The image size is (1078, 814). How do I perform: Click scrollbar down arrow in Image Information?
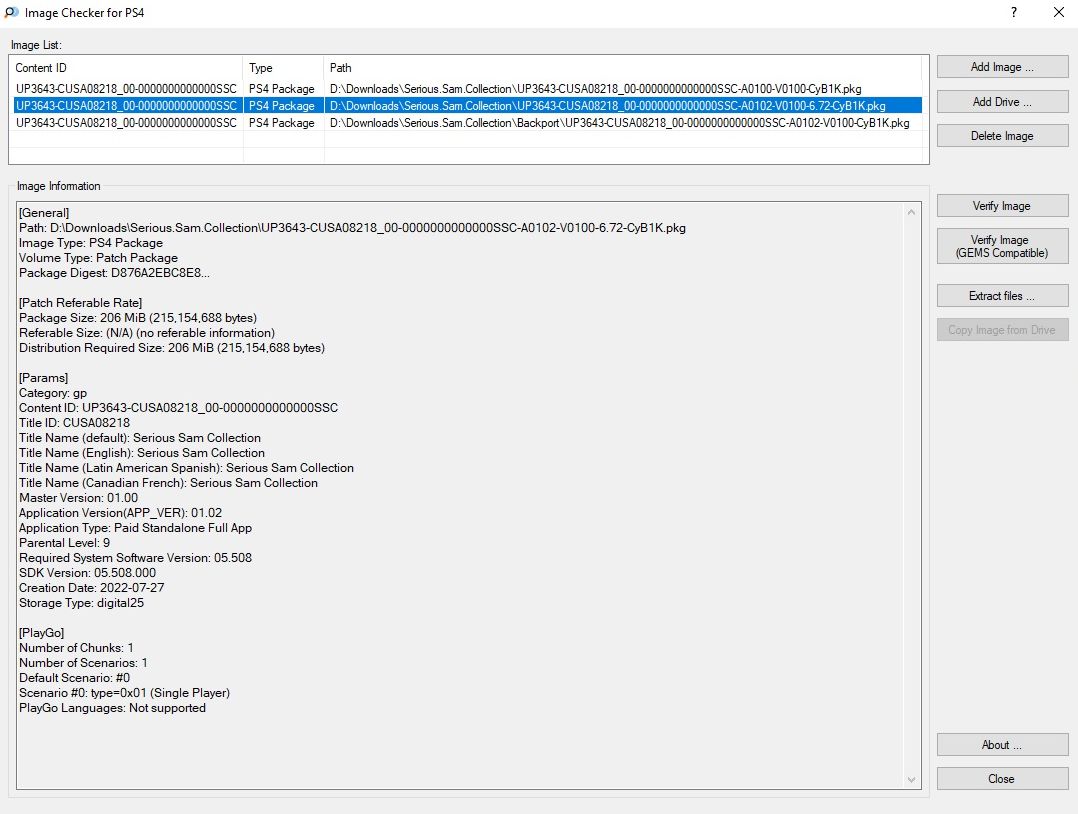pos(911,780)
